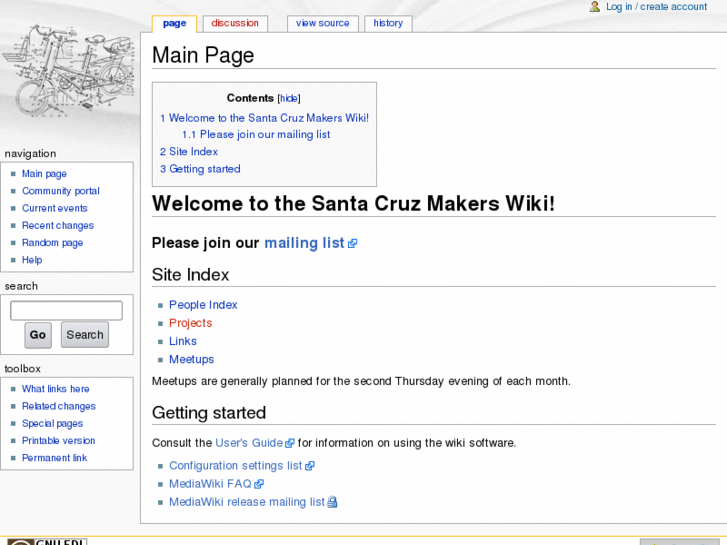Open the history tab
Image resolution: width=727 pixels, height=545 pixels.
(x=388, y=23)
